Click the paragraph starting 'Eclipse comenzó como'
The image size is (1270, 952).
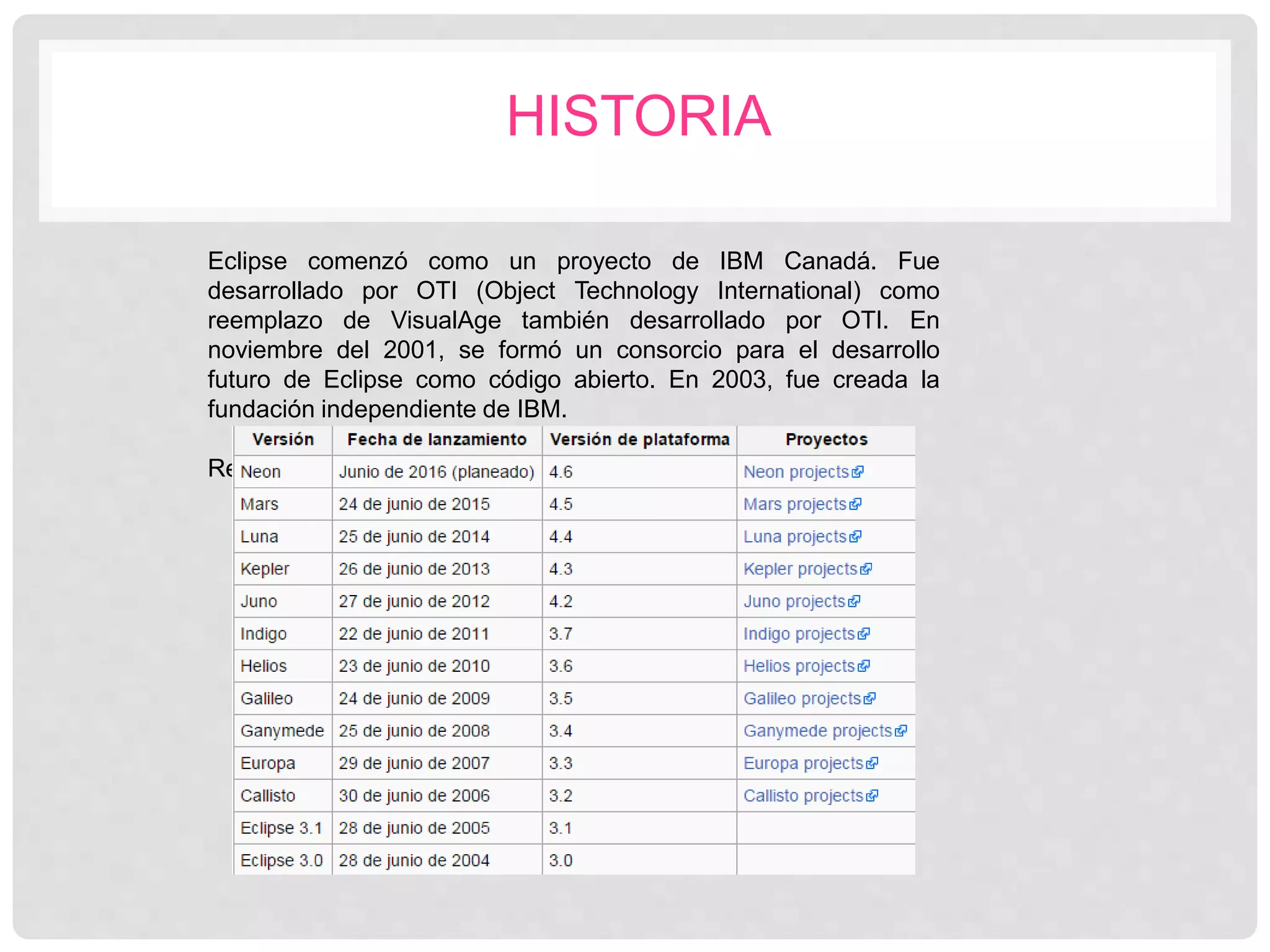pyautogui.click(x=574, y=335)
